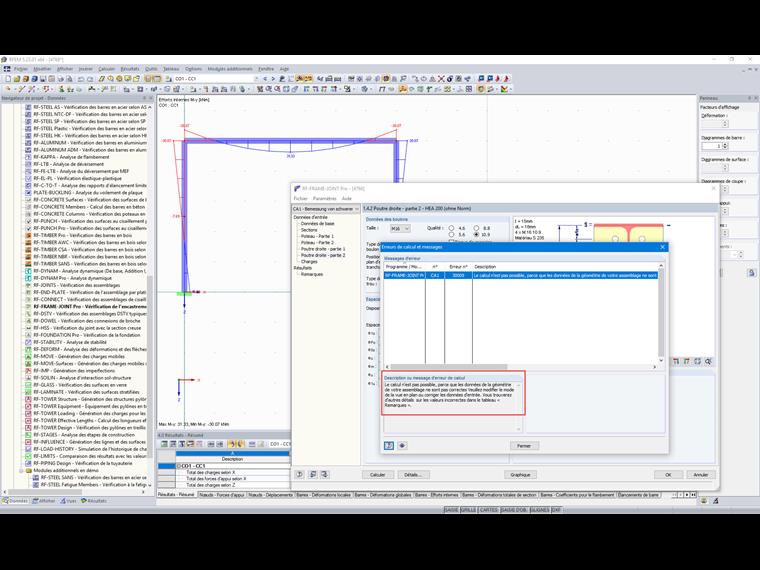Close the Erreurs de calcul et messages dialog

[x=663, y=247]
